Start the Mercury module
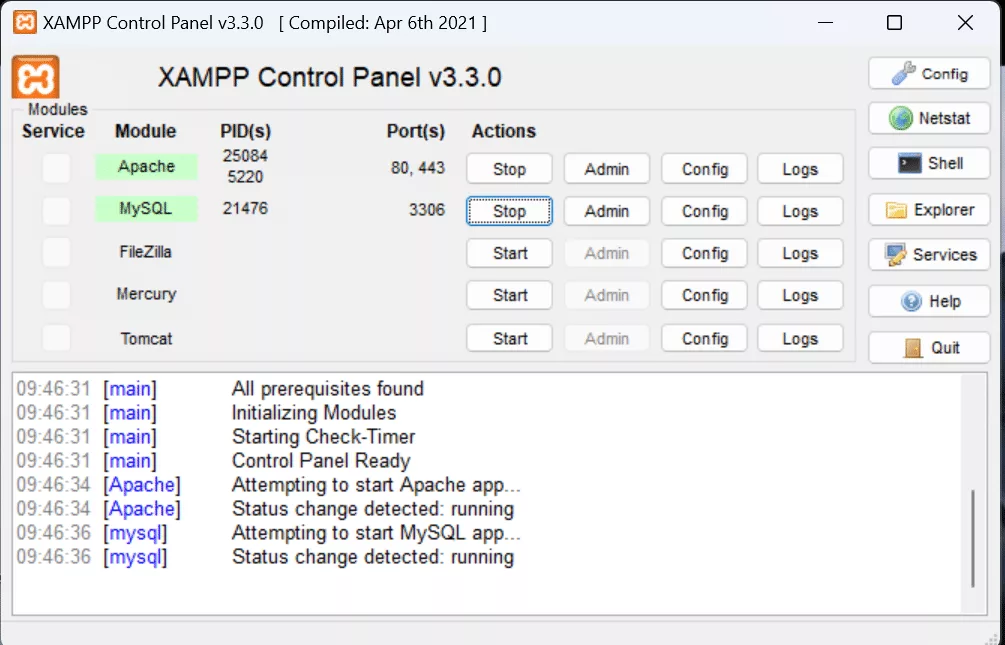Screen dimensions: 1005x645 (x=509, y=296)
